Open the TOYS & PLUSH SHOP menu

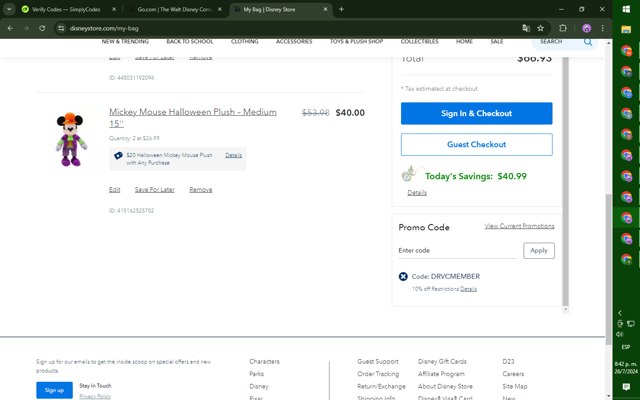(356, 42)
